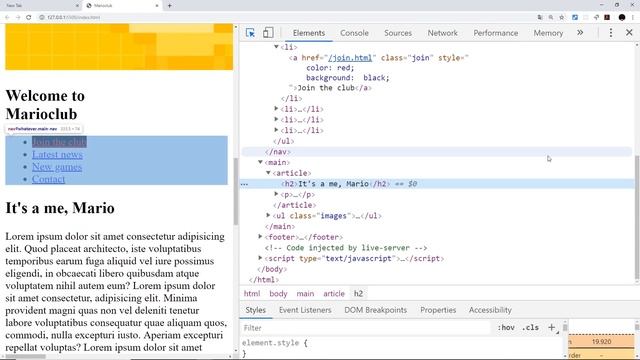Expand the fourth li node
This screenshot has height=360, width=640.
click(276, 130)
